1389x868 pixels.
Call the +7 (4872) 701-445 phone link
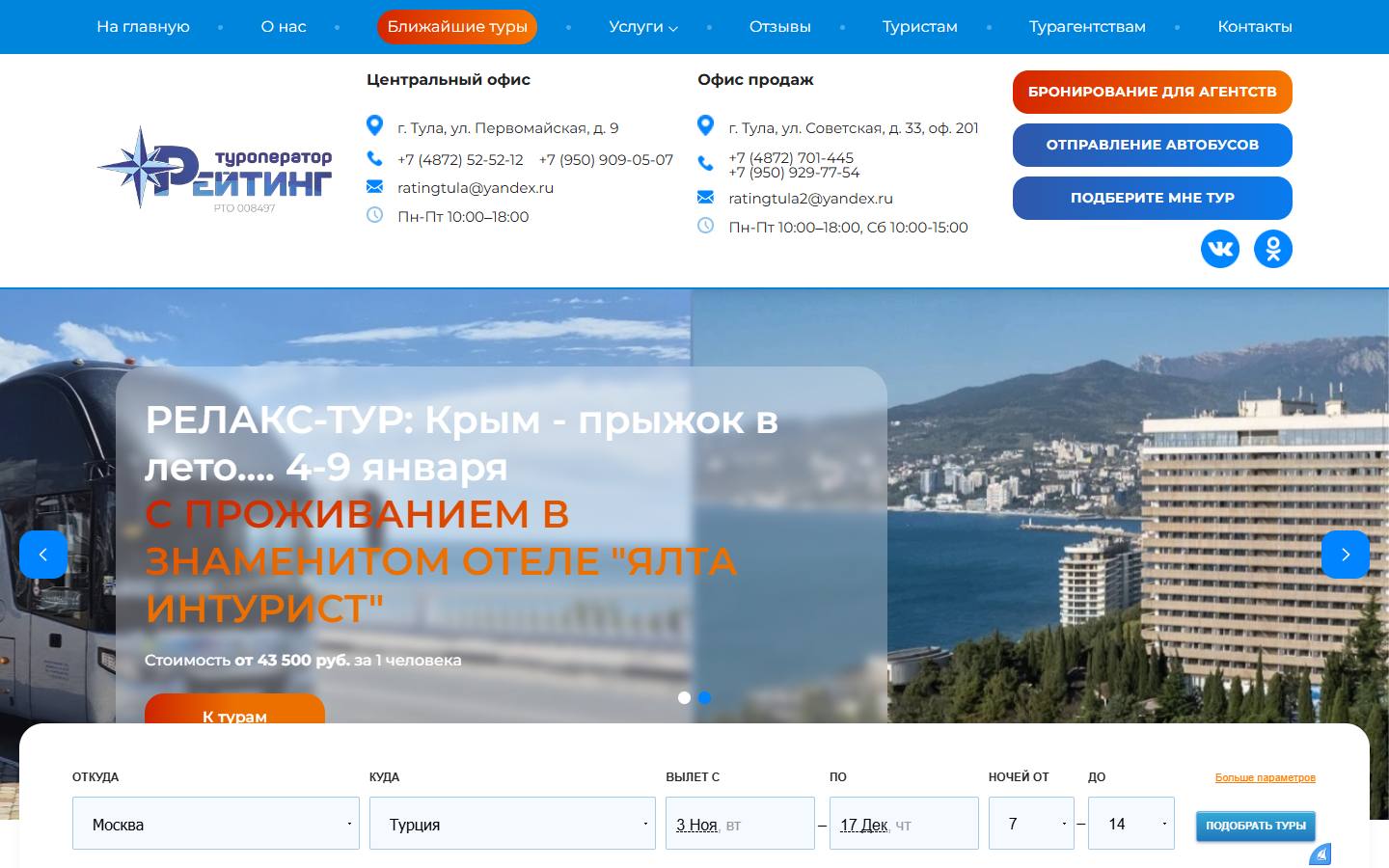[791, 158]
